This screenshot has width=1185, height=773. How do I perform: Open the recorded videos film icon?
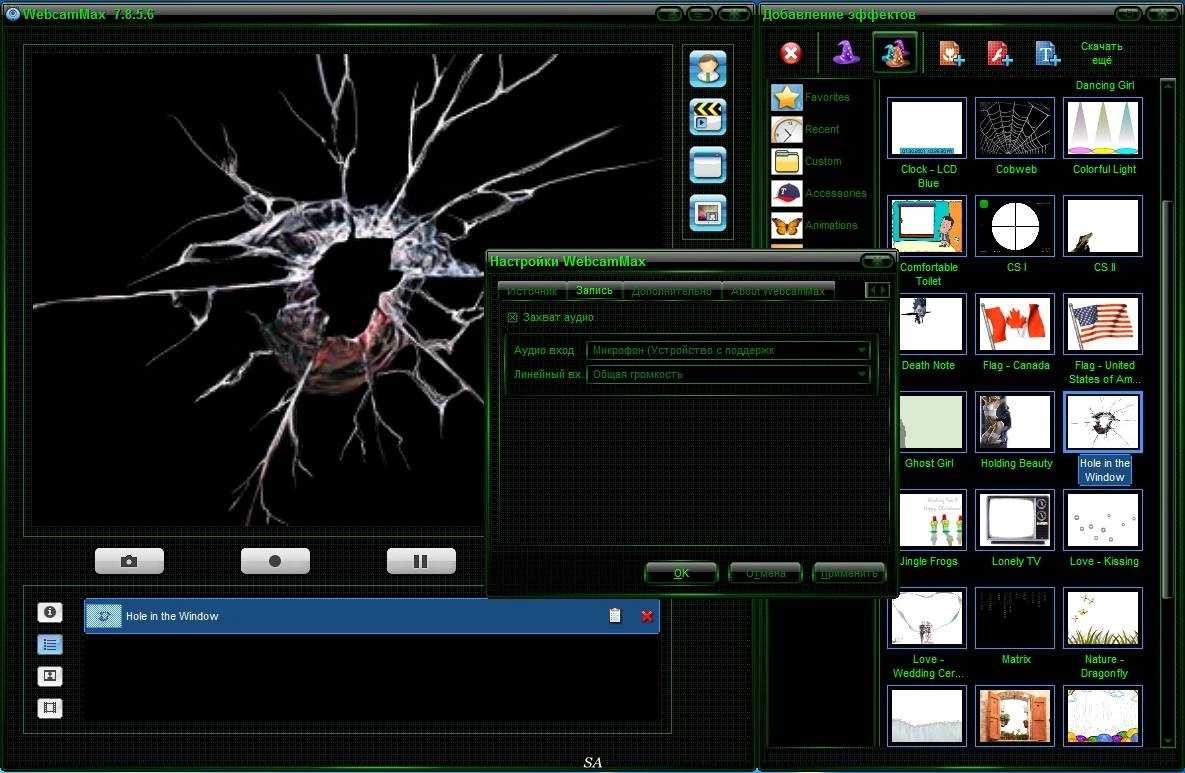tap(50, 708)
